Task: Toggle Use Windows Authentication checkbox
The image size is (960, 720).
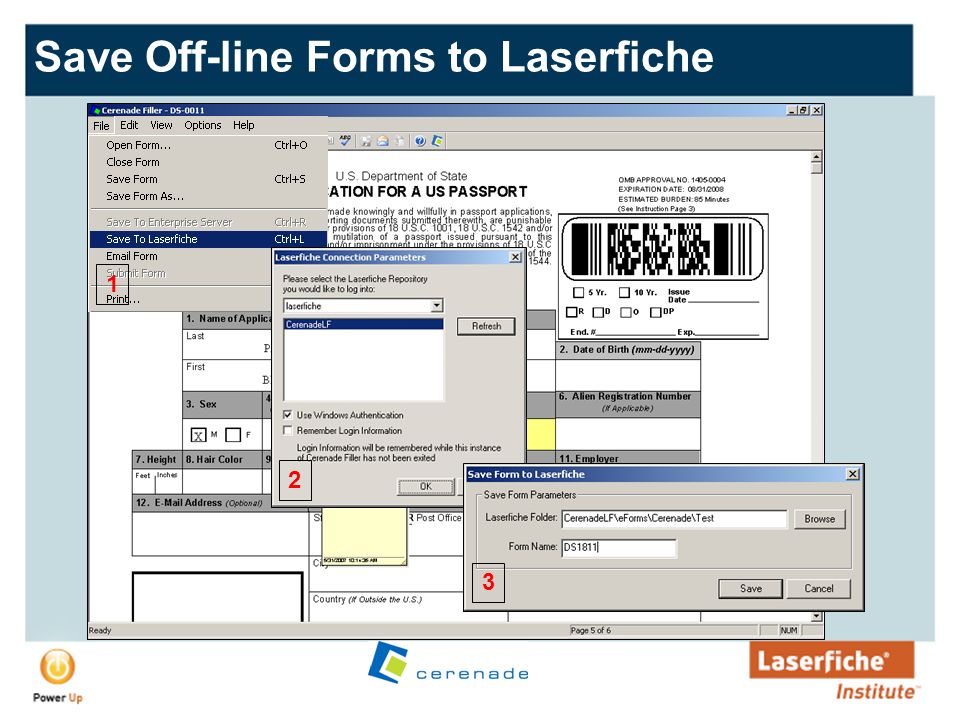Action: coord(287,414)
